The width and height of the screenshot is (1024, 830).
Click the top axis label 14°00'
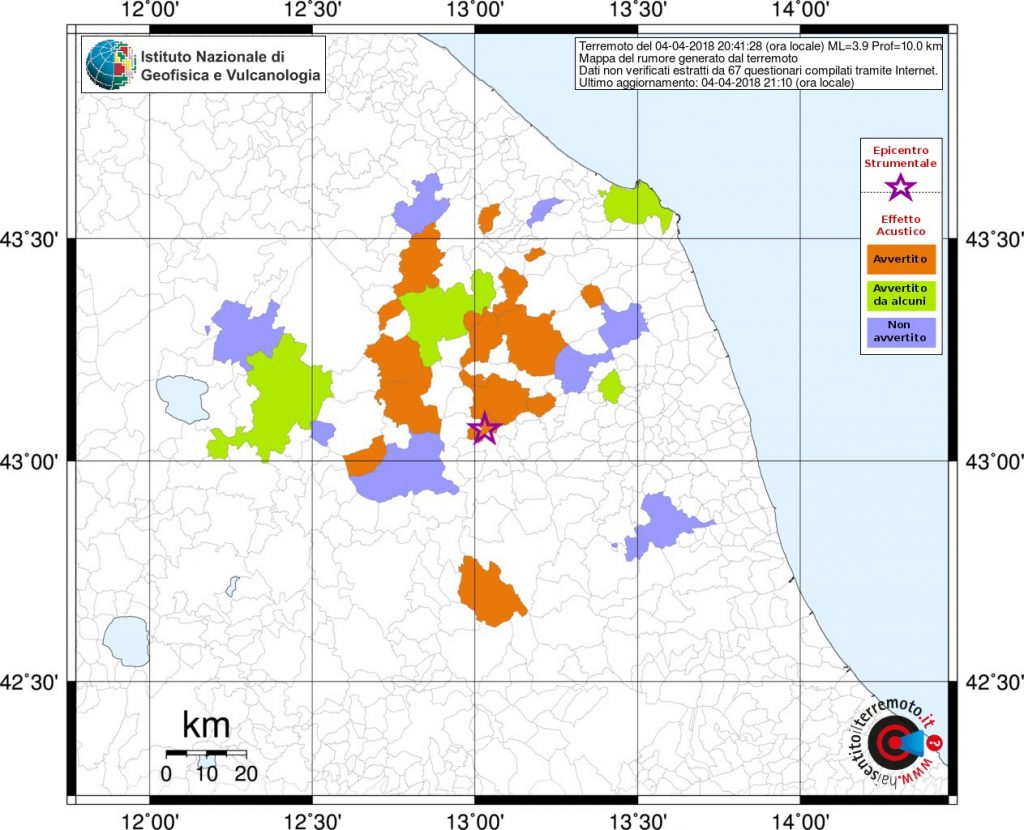pos(801,10)
